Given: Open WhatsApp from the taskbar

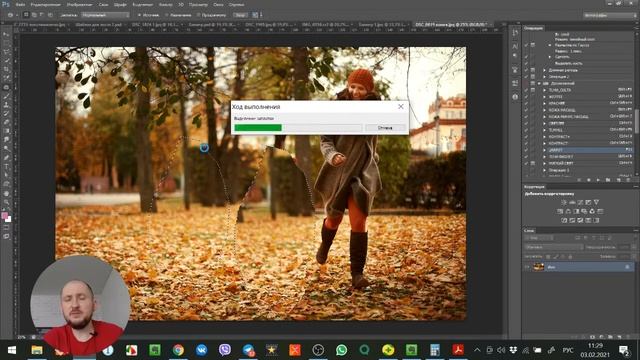Looking at the screenshot, I should point(341,350).
